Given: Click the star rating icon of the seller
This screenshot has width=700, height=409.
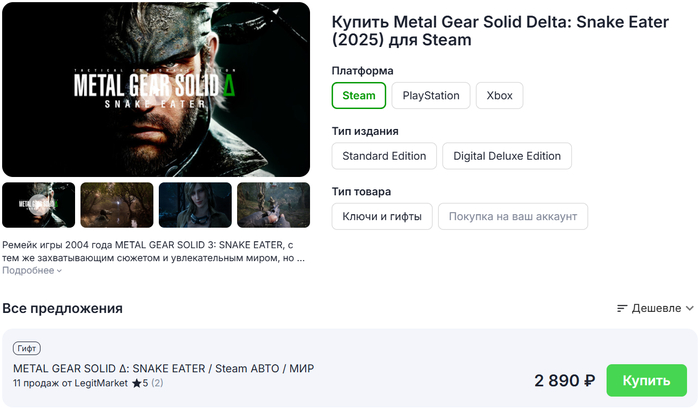Looking at the screenshot, I should (136, 383).
